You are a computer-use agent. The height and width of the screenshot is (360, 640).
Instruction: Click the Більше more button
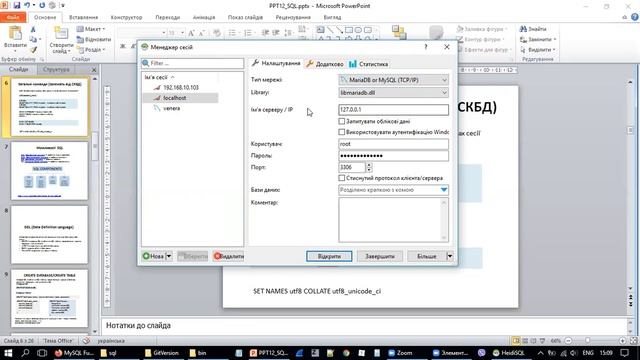427,256
